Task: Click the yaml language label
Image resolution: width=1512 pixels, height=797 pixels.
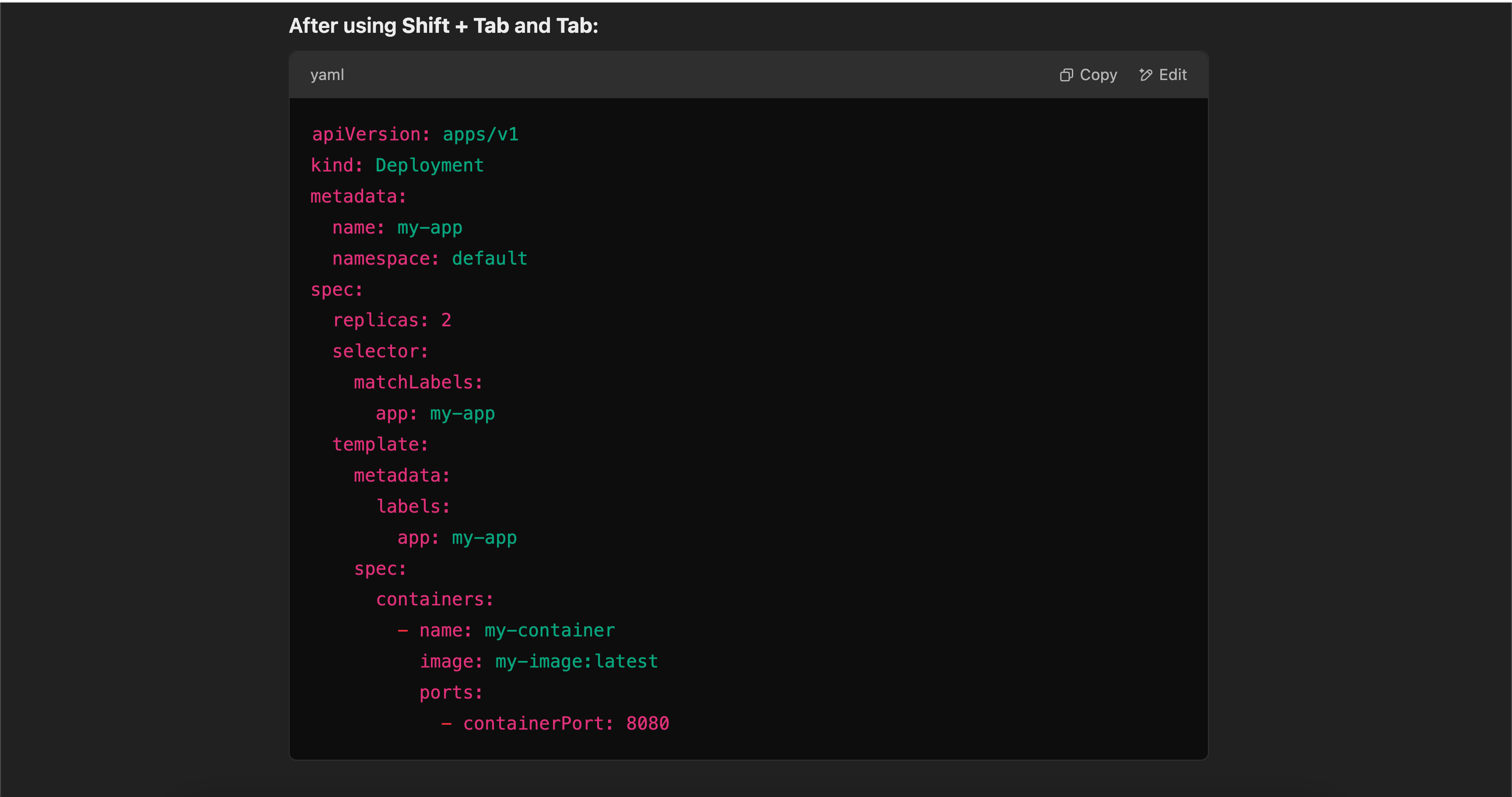Action: (x=327, y=75)
